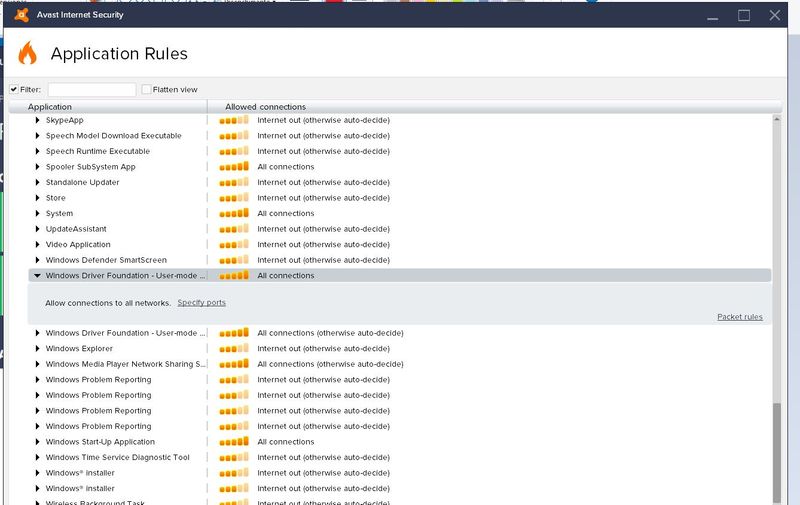Adjust Spooler SubSystem App connection level bars

point(234,166)
